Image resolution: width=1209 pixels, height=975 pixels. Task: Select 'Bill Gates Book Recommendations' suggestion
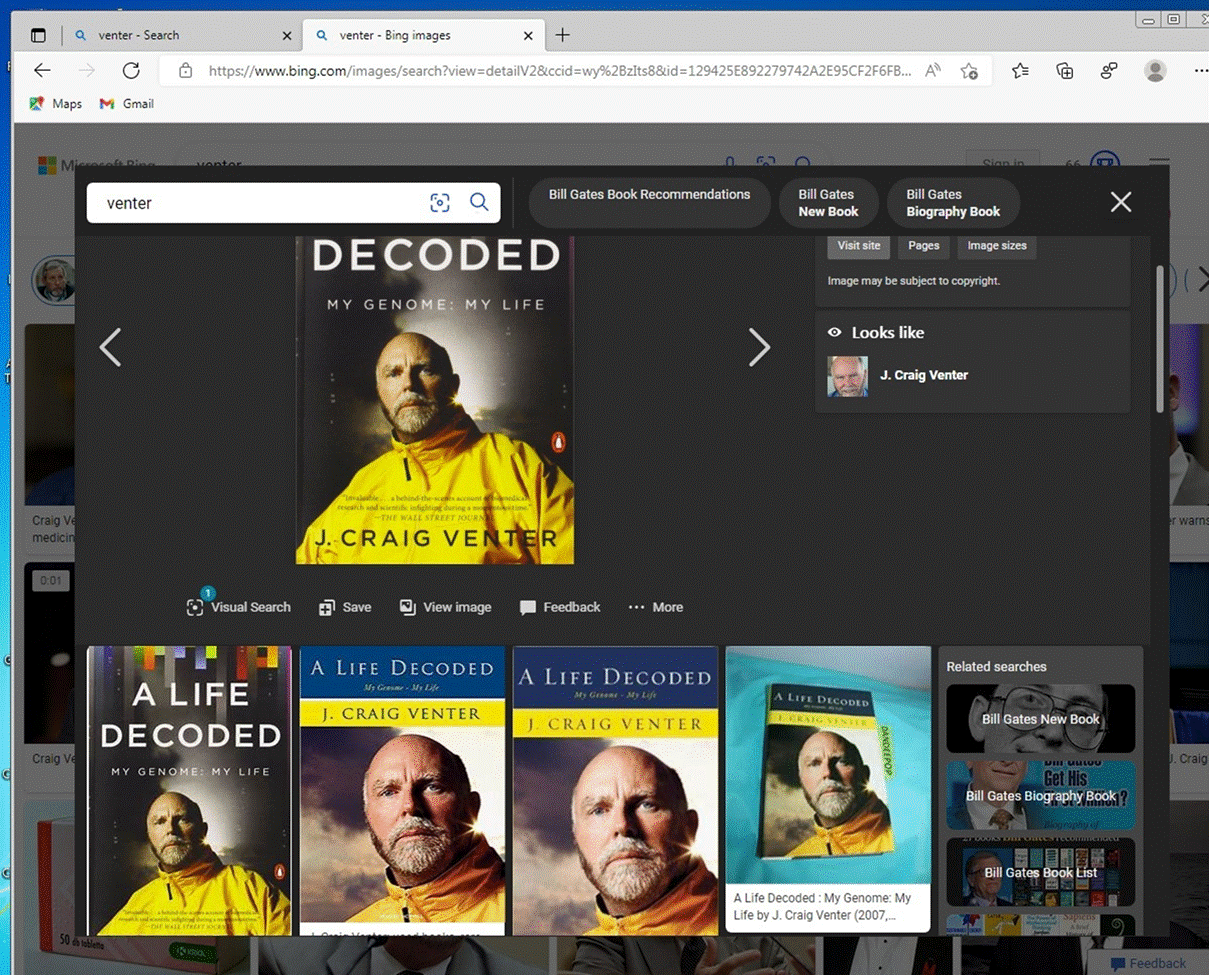tap(649, 203)
